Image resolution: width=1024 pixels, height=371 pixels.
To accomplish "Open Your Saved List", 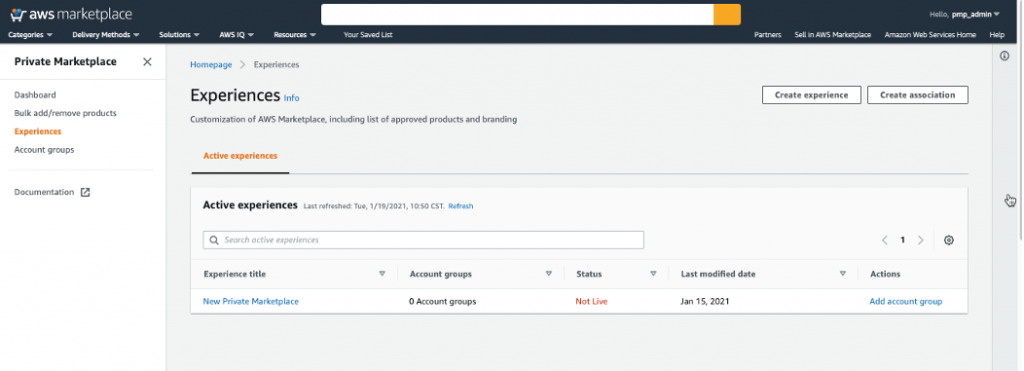I will (368, 35).
